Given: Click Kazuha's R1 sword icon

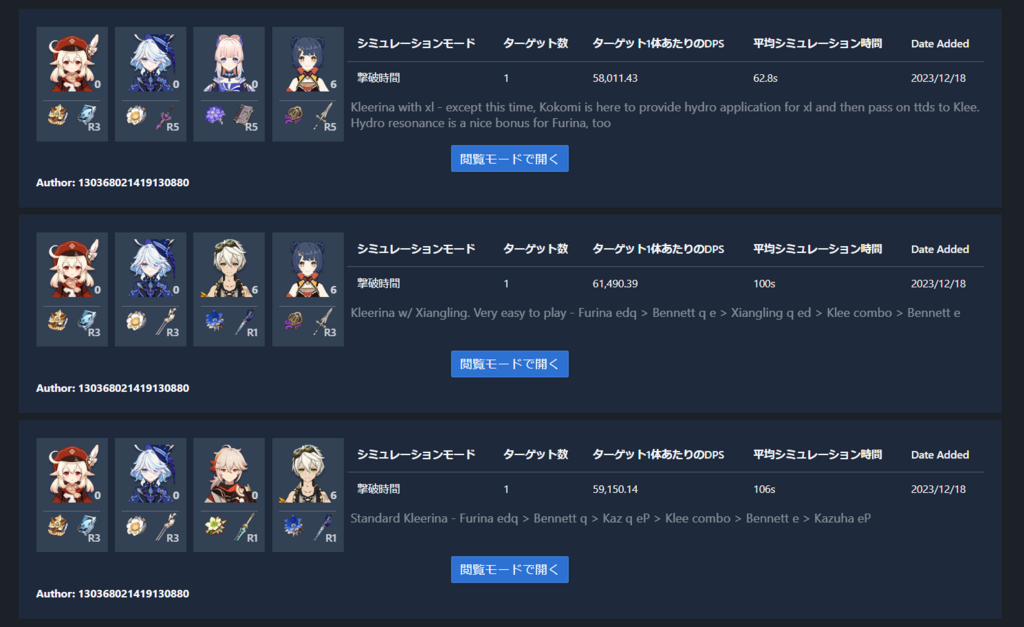Looking at the screenshot, I should [x=244, y=527].
